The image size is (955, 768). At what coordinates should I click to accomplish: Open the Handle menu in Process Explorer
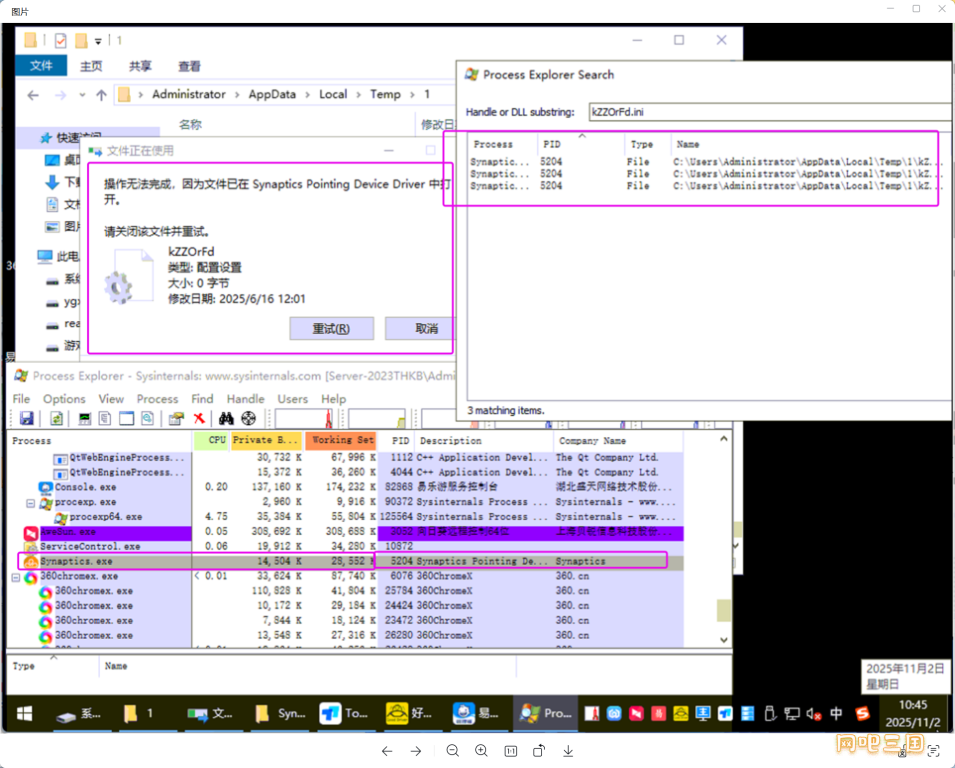(x=245, y=399)
